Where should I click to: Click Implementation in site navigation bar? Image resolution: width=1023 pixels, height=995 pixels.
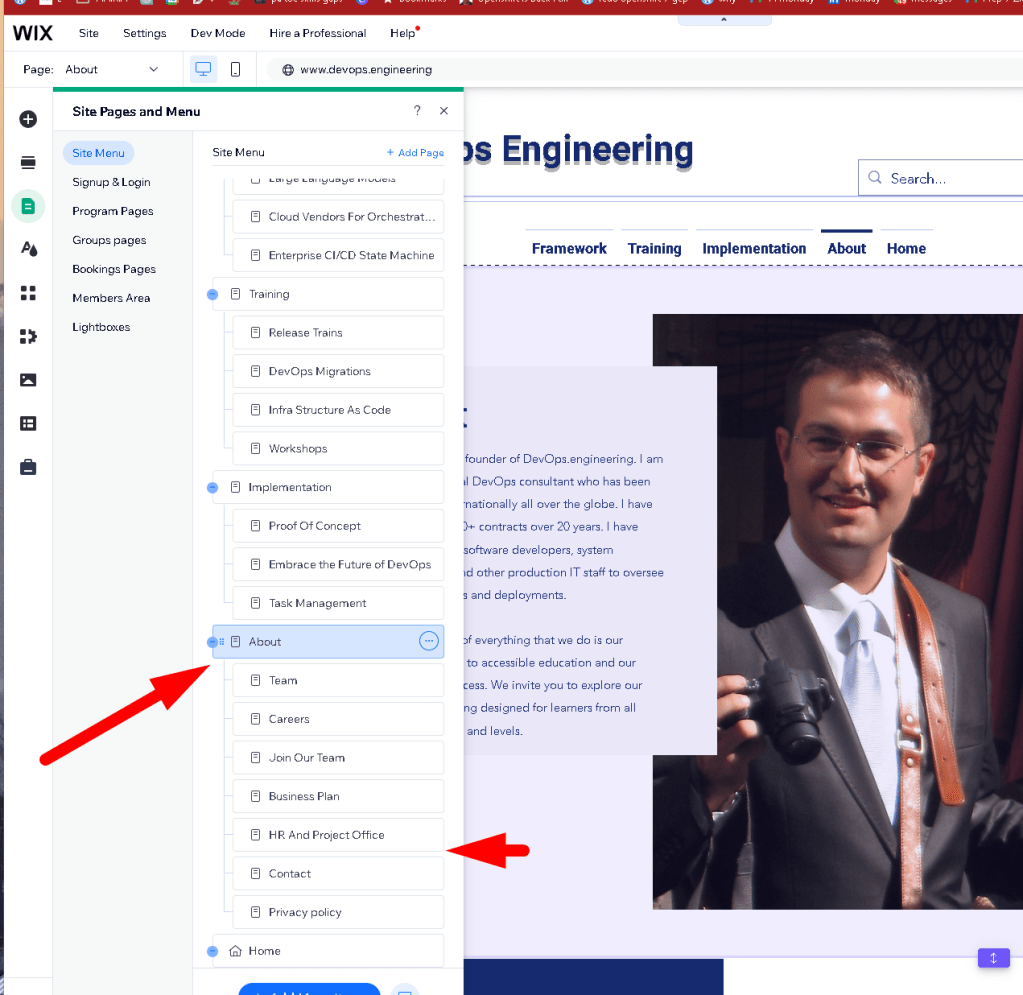click(754, 249)
